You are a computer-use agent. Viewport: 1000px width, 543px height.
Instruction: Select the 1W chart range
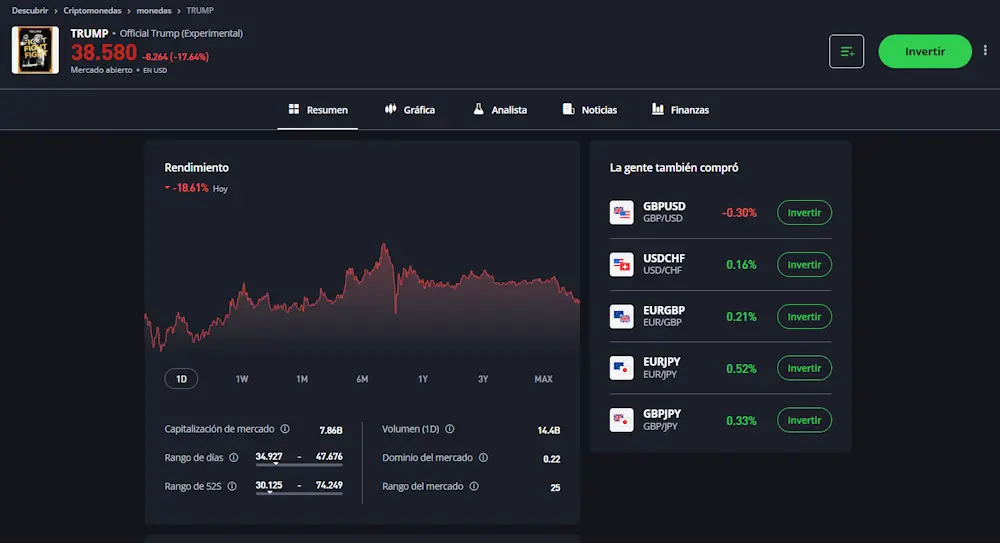[242, 379]
